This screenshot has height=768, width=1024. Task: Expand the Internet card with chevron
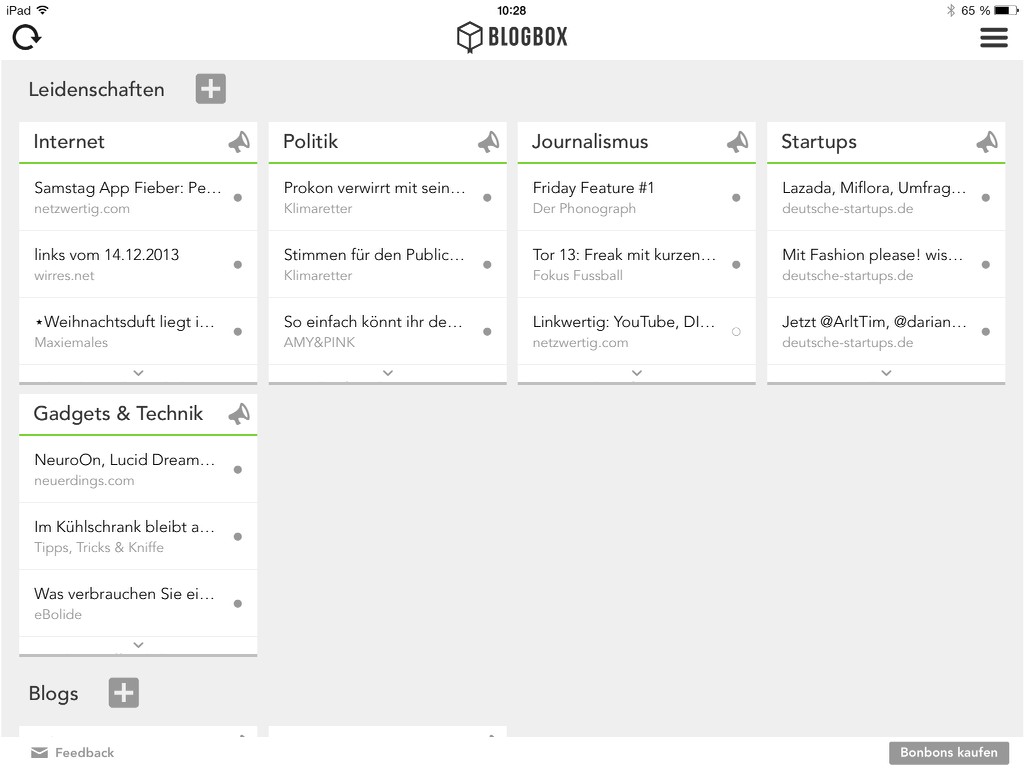pos(138,373)
